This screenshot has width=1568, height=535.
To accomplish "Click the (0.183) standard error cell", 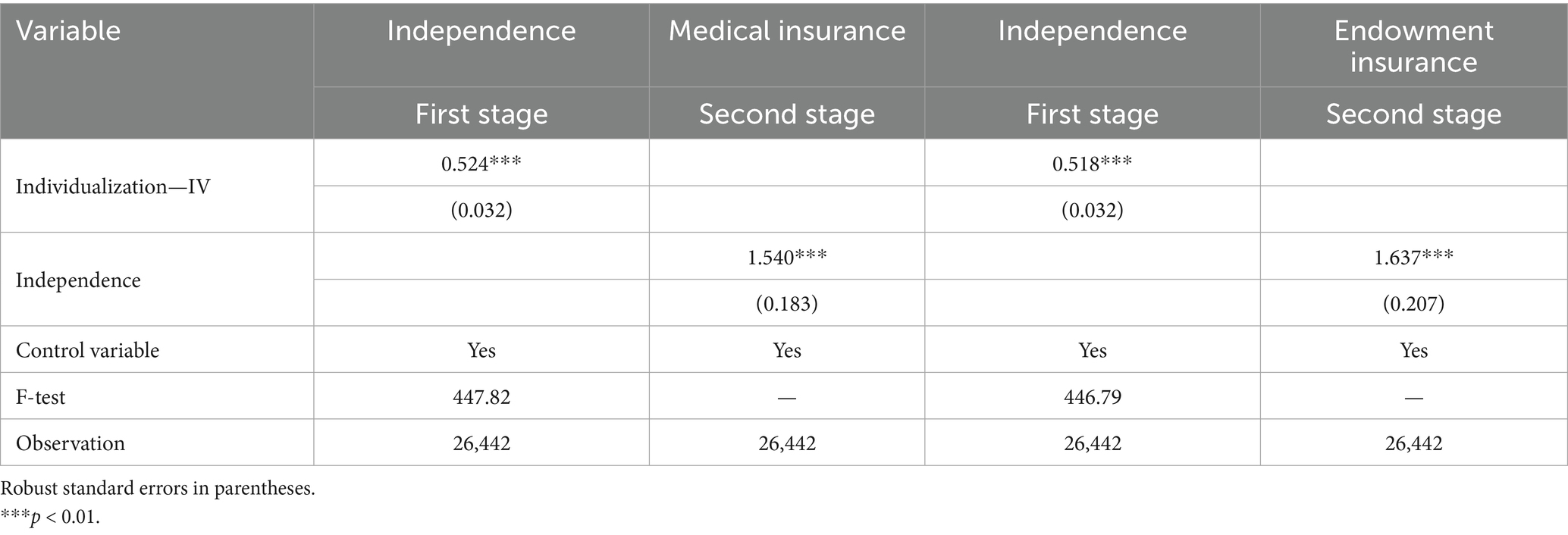I will pyautogui.click(x=787, y=304).
